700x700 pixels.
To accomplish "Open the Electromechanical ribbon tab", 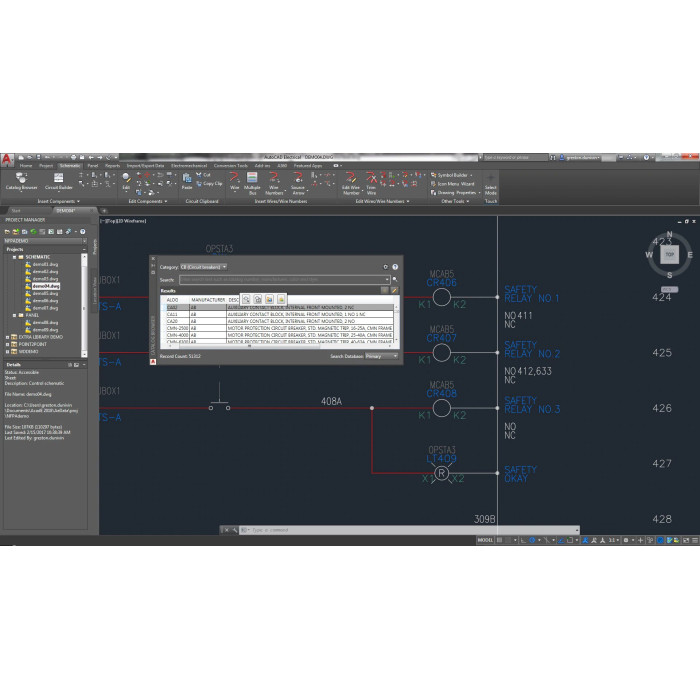I will tap(189, 166).
